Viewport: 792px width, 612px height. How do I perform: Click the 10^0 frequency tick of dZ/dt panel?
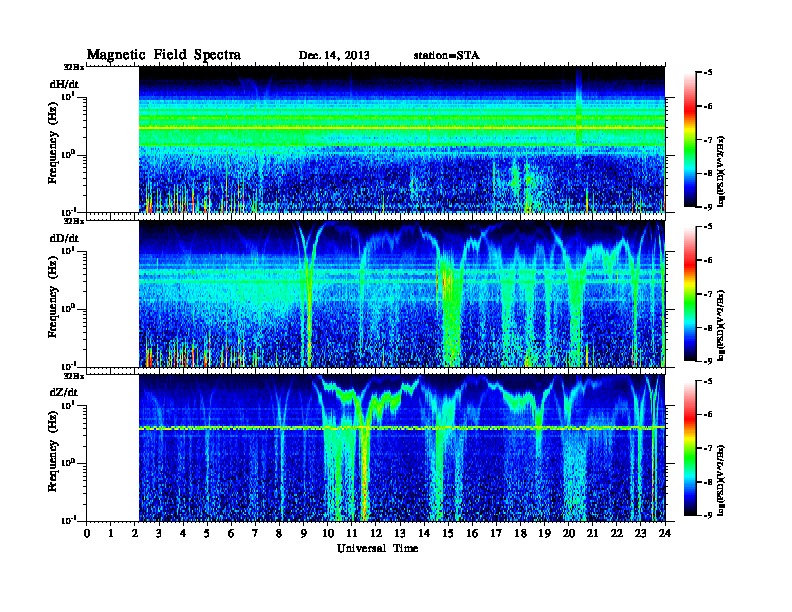coord(68,462)
